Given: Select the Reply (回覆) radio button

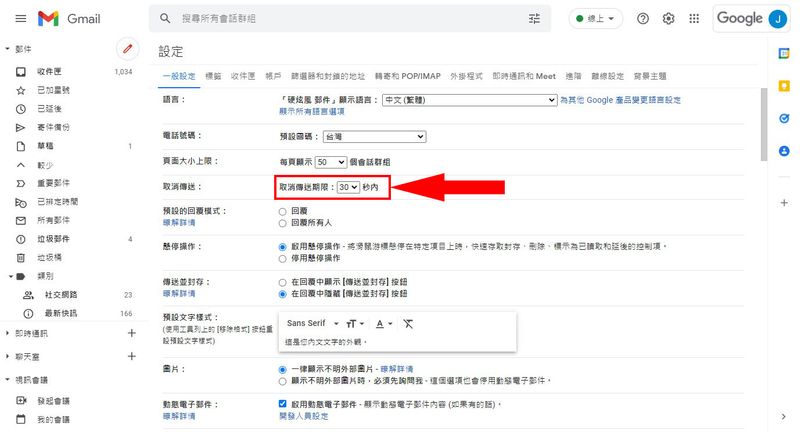Looking at the screenshot, I should pyautogui.click(x=283, y=211).
